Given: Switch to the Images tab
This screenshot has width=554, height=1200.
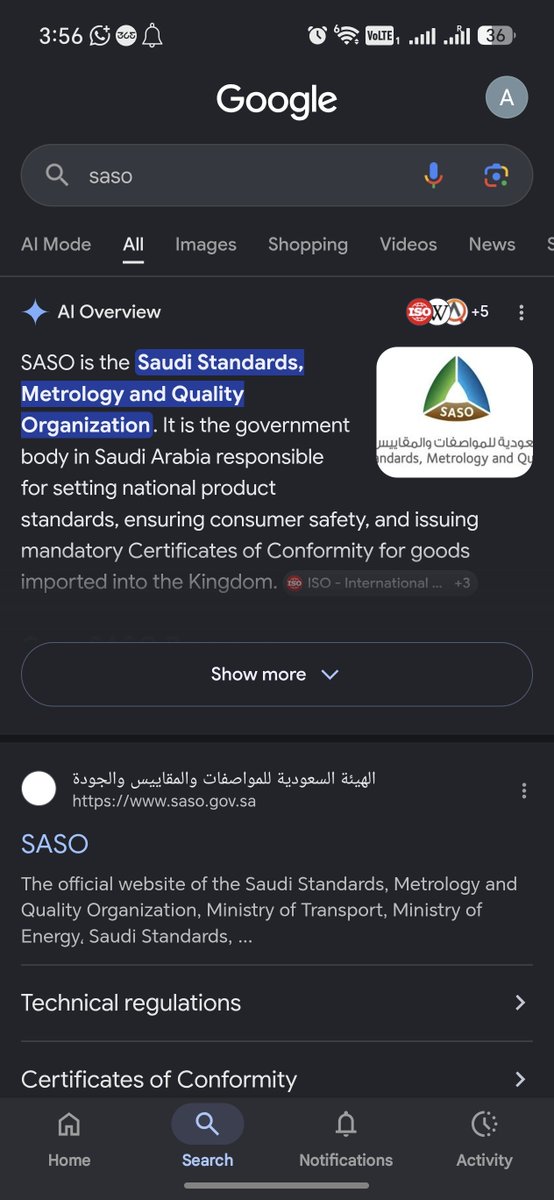Looking at the screenshot, I should point(206,244).
